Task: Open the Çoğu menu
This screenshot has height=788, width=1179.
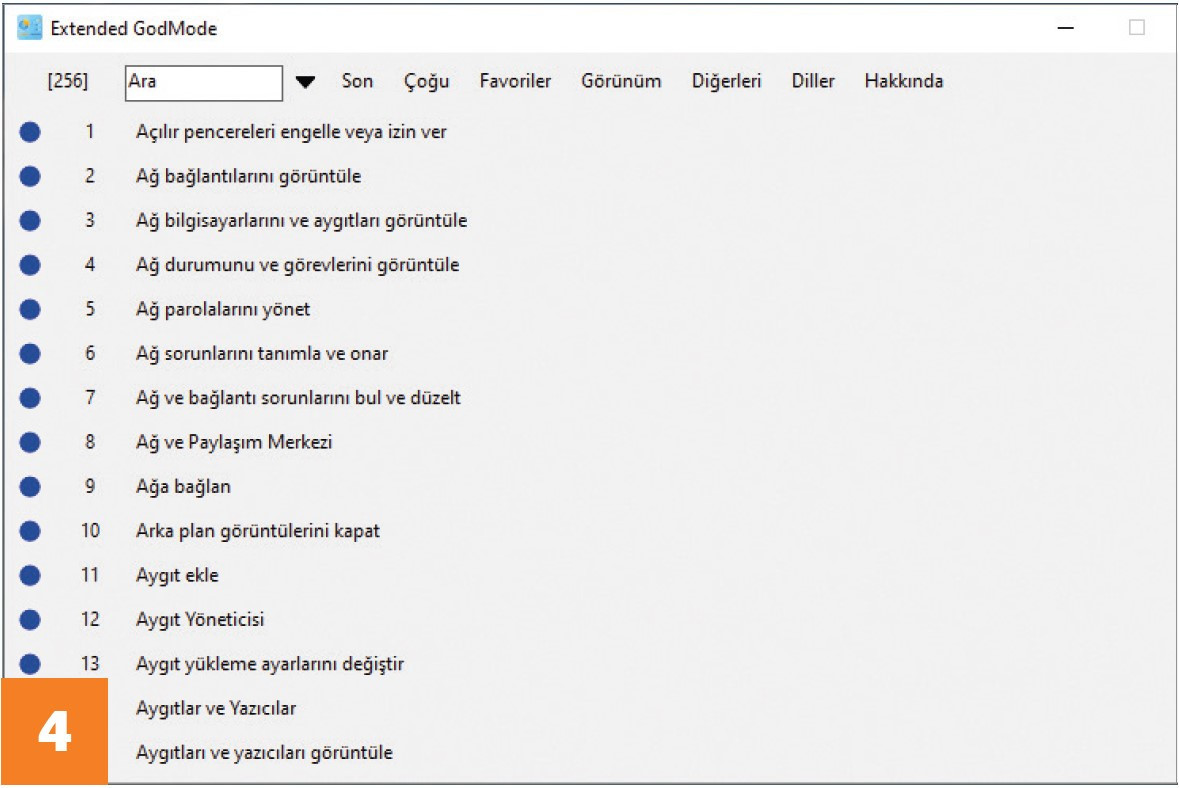Action: pyautogui.click(x=426, y=82)
